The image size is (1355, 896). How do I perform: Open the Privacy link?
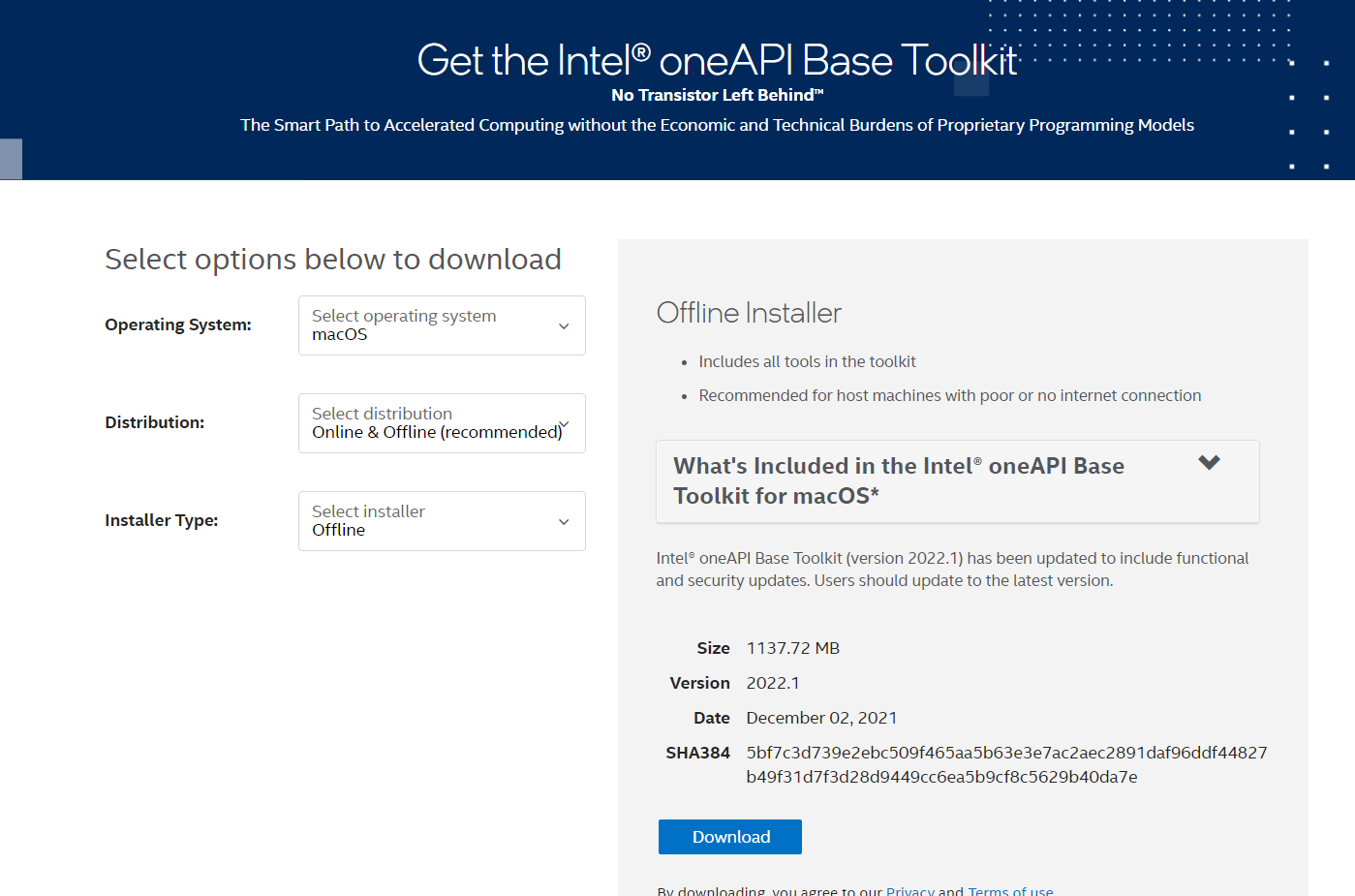pyautogui.click(x=909, y=890)
